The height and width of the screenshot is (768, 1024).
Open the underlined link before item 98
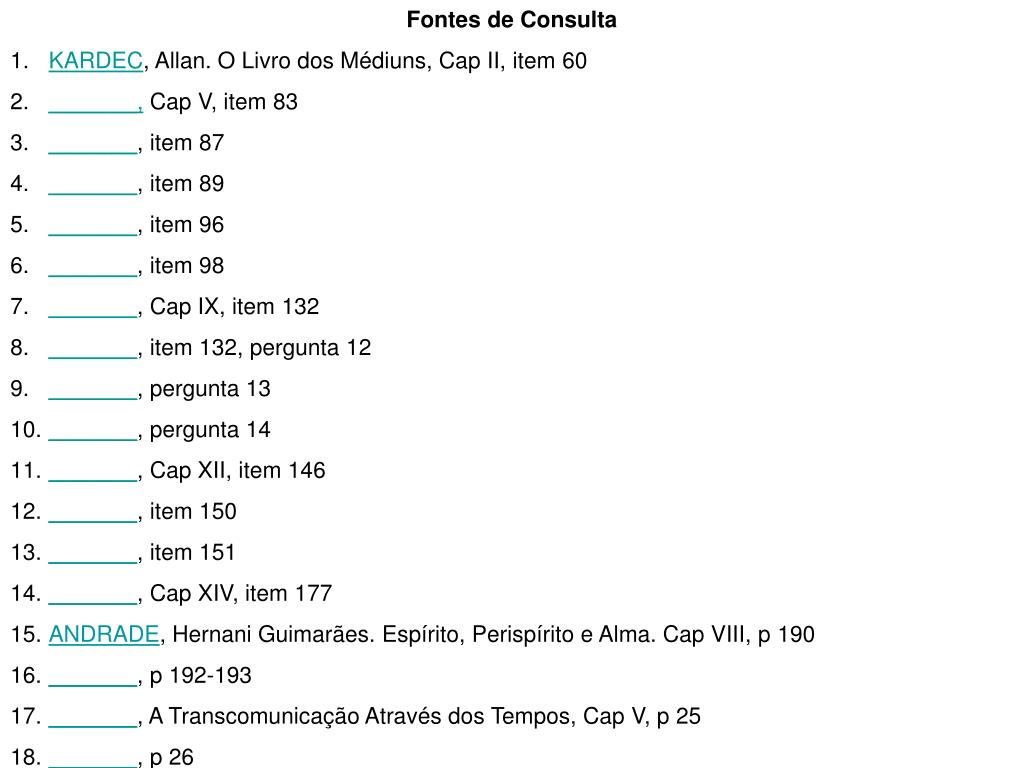(93, 268)
